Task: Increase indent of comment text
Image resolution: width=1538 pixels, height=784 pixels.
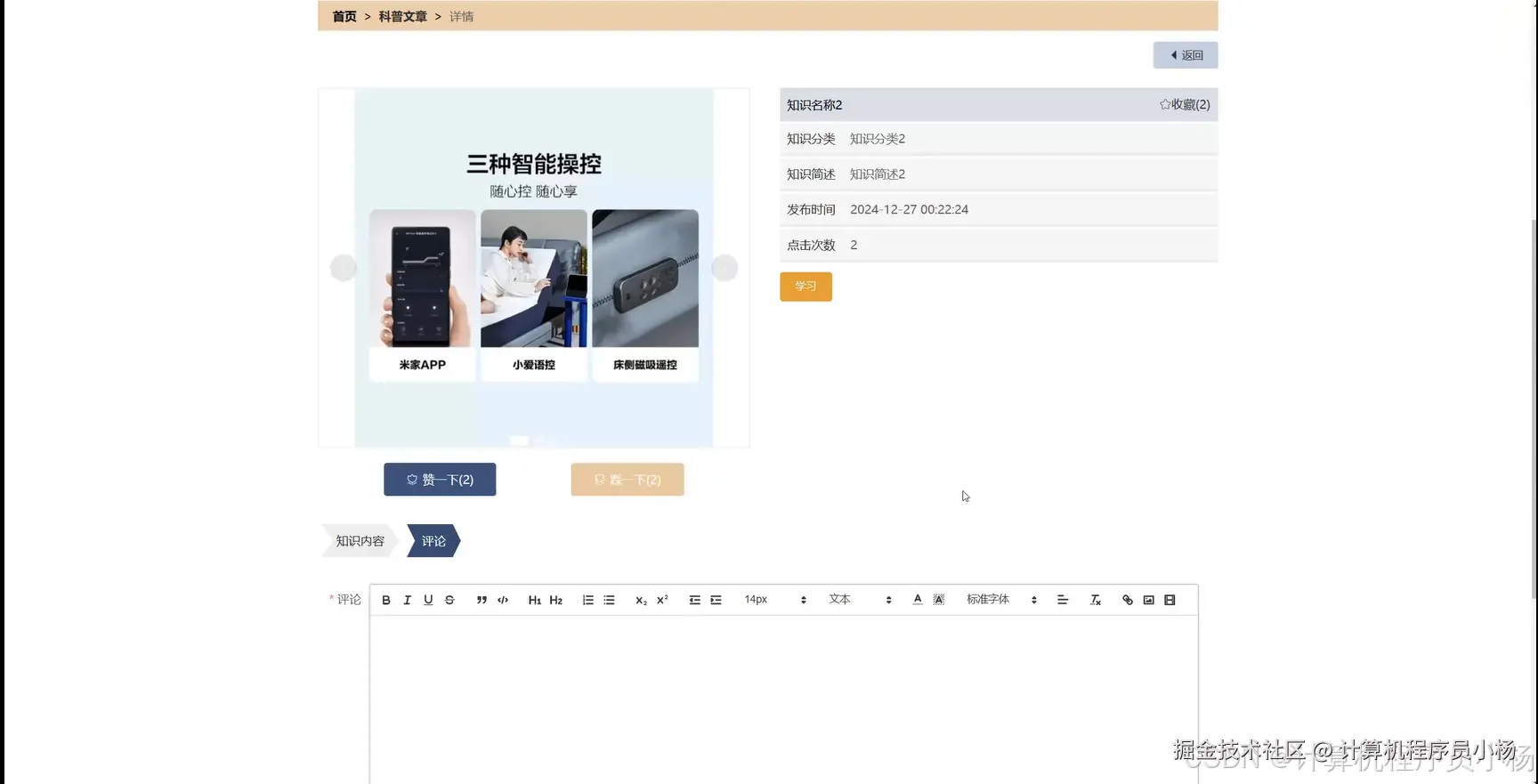Action: (x=716, y=600)
